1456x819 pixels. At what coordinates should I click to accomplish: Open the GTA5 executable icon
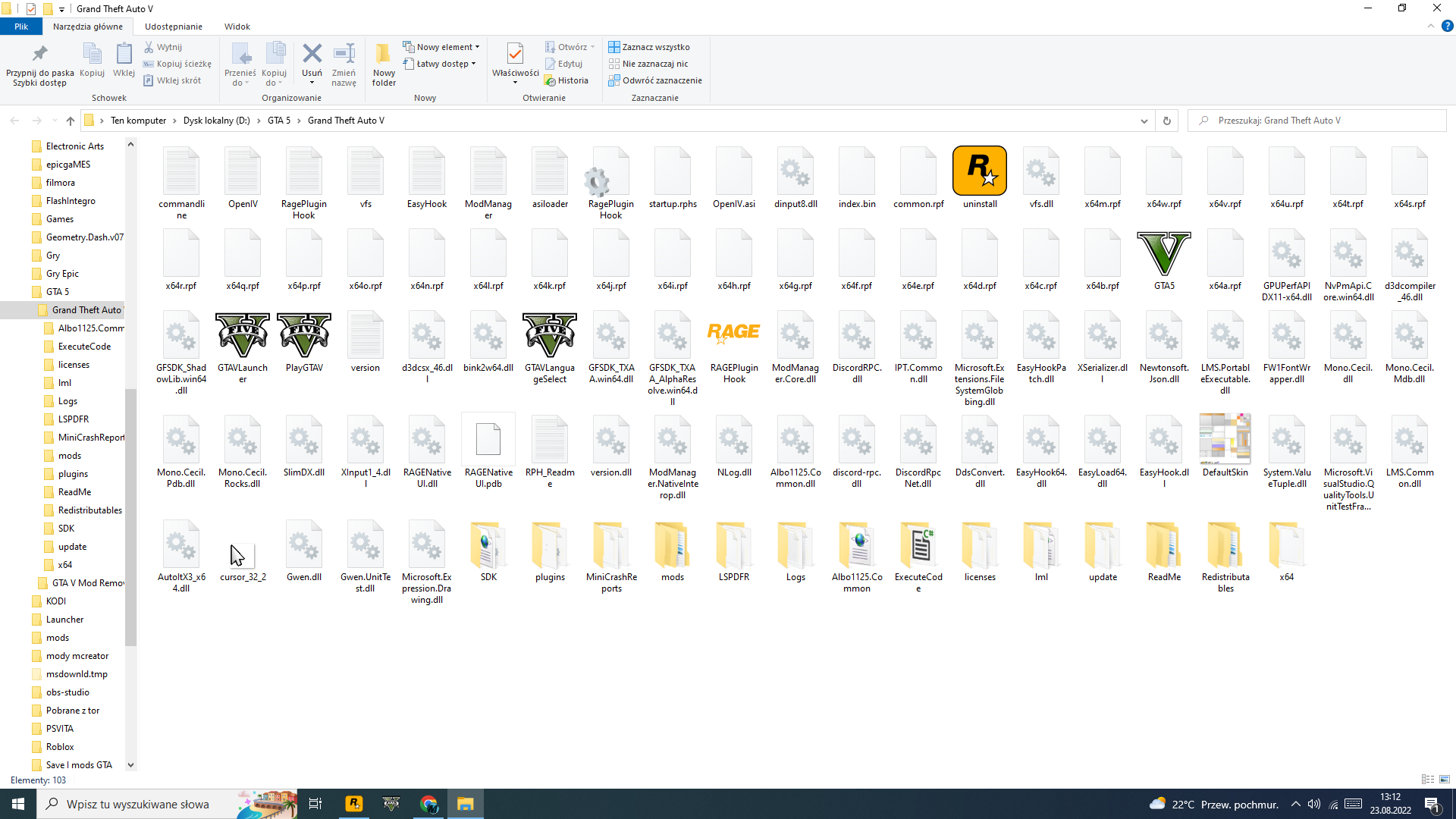[x=1164, y=255]
